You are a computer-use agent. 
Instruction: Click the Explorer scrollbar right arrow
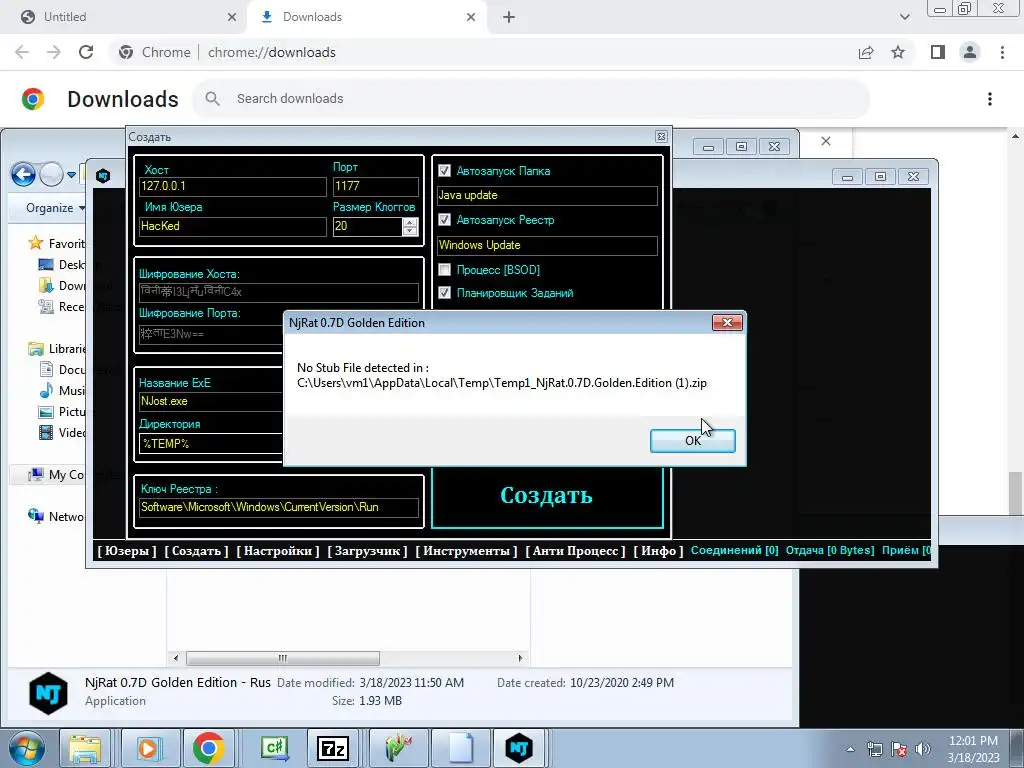(520, 658)
